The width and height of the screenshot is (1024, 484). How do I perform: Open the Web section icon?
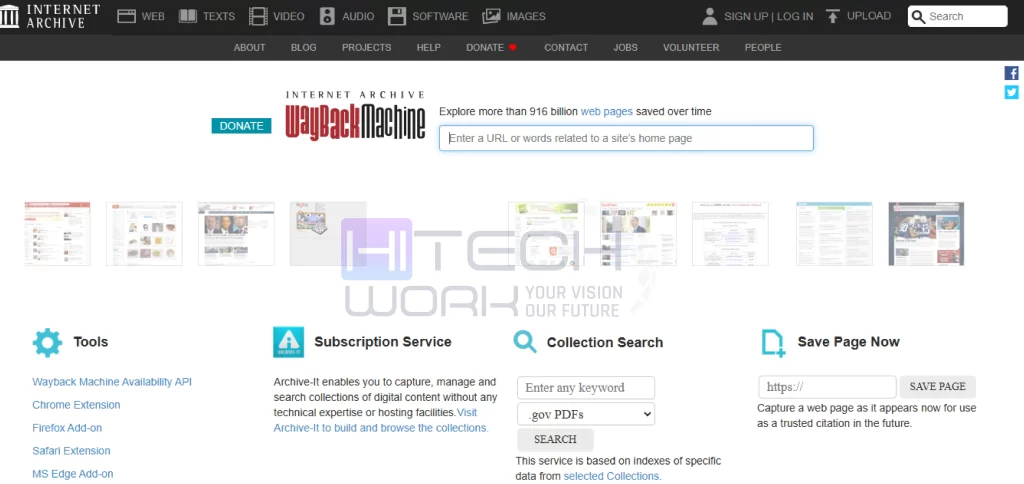[x=126, y=16]
